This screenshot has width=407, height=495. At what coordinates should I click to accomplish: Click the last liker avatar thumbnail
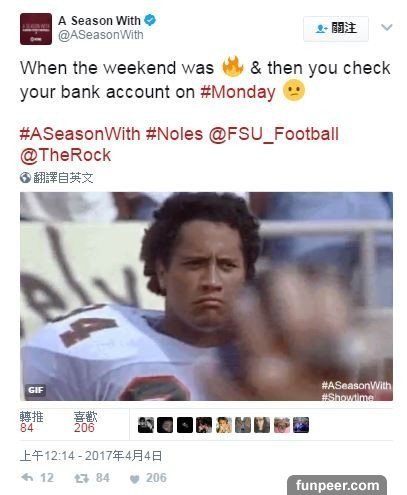[x=301, y=425]
